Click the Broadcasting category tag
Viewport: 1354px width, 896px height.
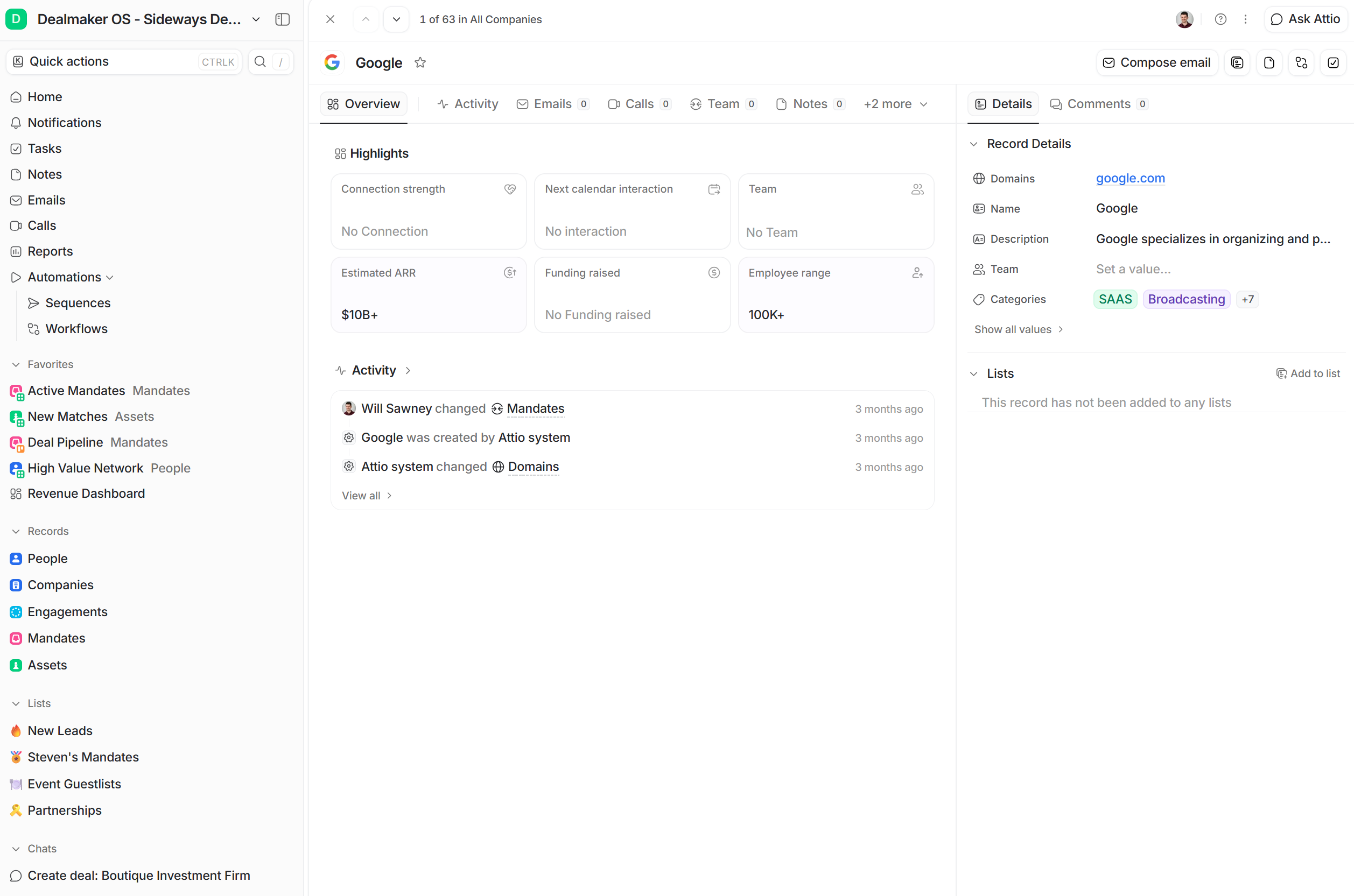tap(1186, 299)
